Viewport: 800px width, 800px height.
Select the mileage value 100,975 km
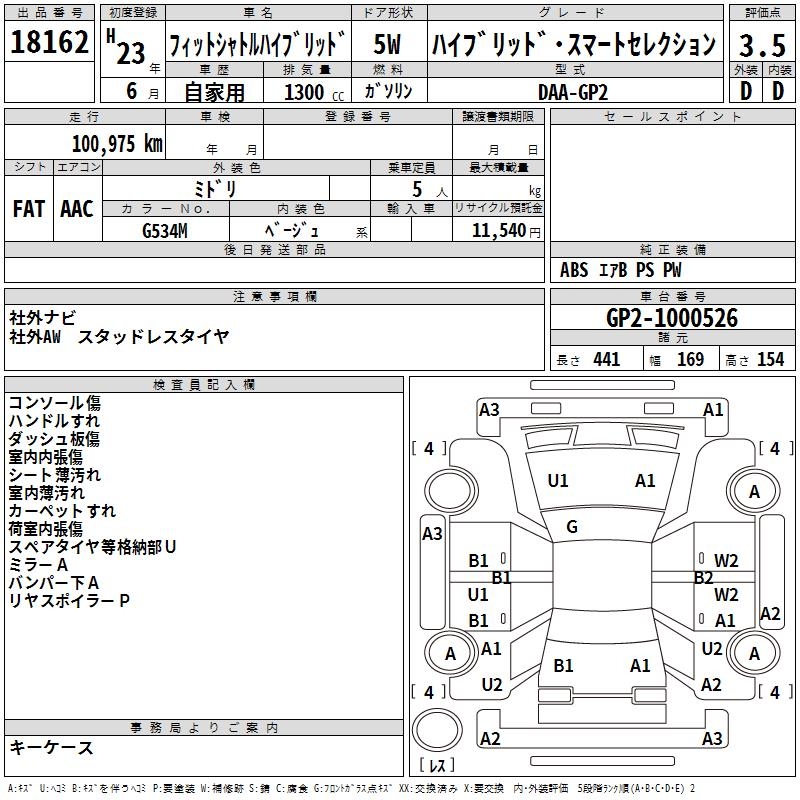(x=117, y=144)
